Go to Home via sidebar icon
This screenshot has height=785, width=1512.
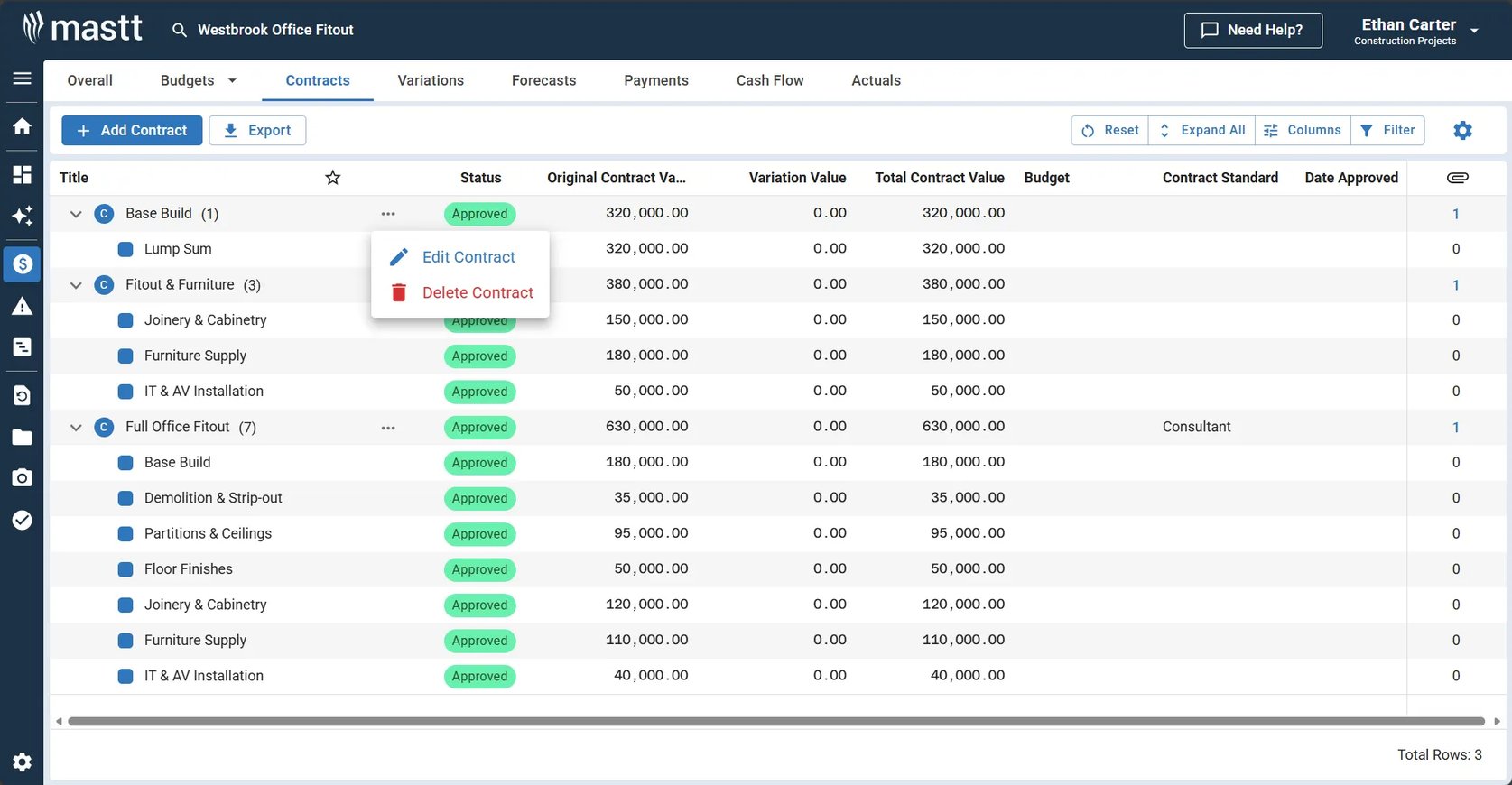tap(22, 126)
